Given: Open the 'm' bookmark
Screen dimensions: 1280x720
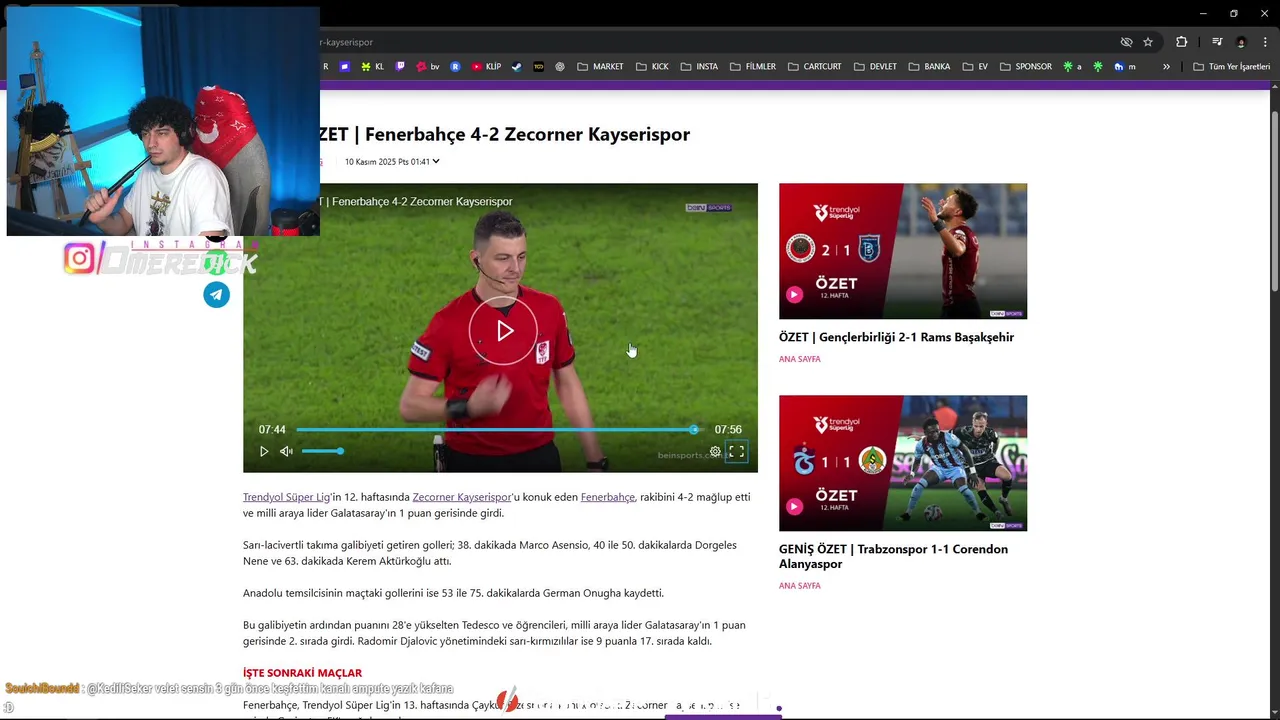Looking at the screenshot, I should tap(1125, 67).
